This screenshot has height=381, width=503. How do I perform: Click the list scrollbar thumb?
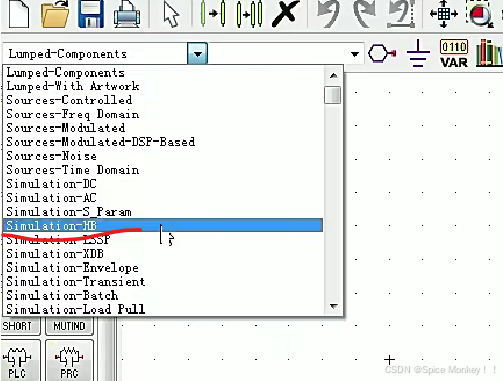(x=332, y=95)
